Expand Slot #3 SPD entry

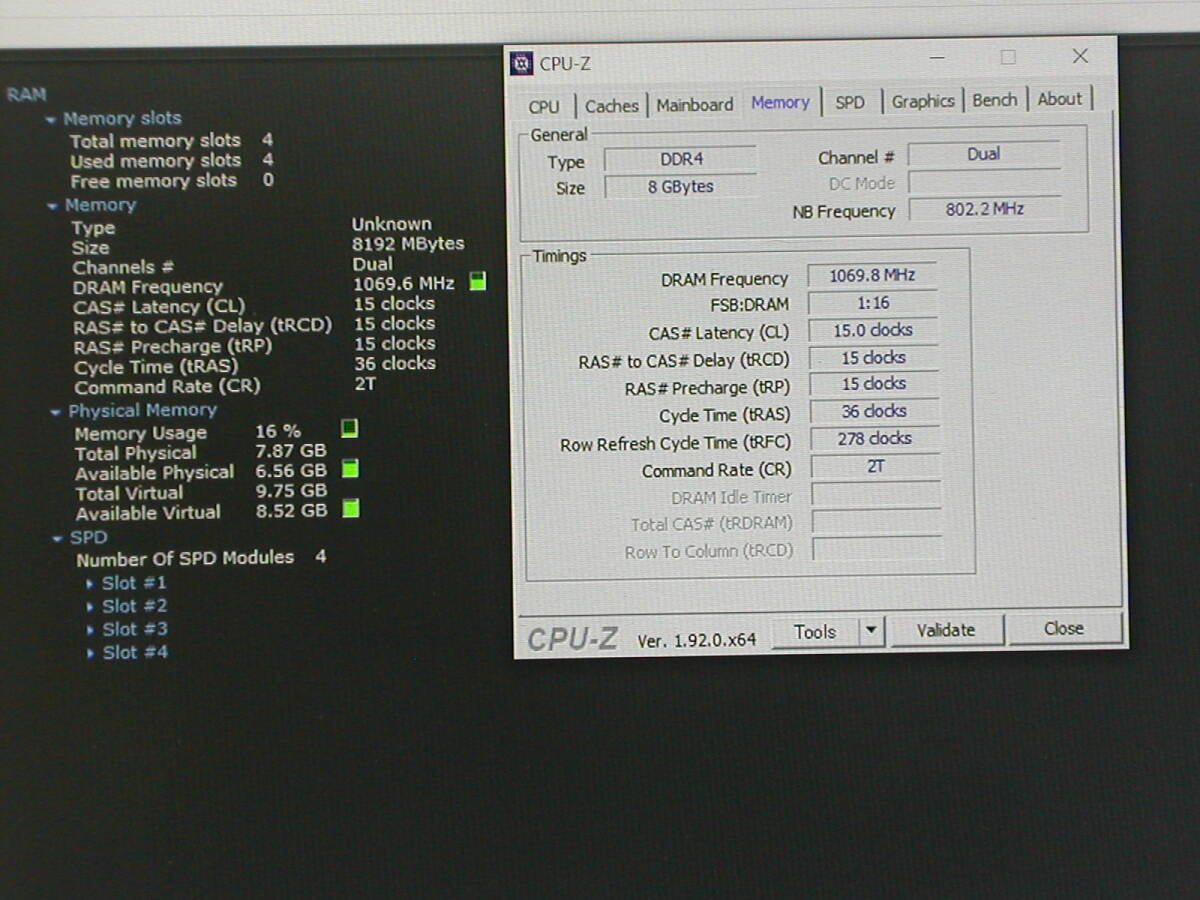(x=90, y=630)
